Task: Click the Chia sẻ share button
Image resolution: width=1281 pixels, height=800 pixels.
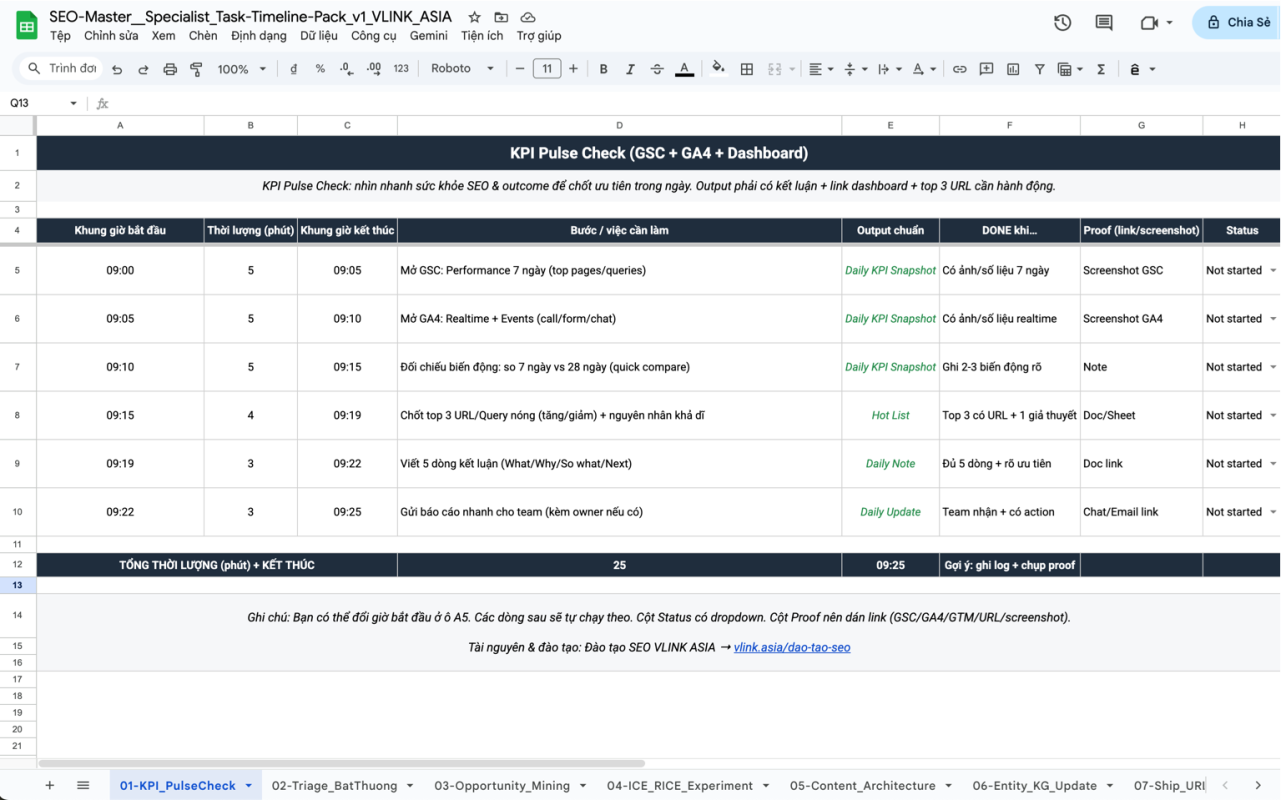Action: 1237,22
